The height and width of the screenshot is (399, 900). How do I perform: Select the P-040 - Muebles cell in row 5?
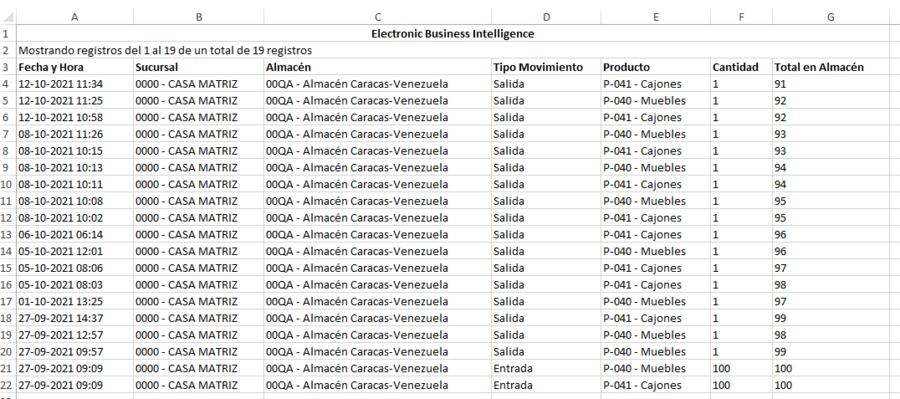[655, 100]
